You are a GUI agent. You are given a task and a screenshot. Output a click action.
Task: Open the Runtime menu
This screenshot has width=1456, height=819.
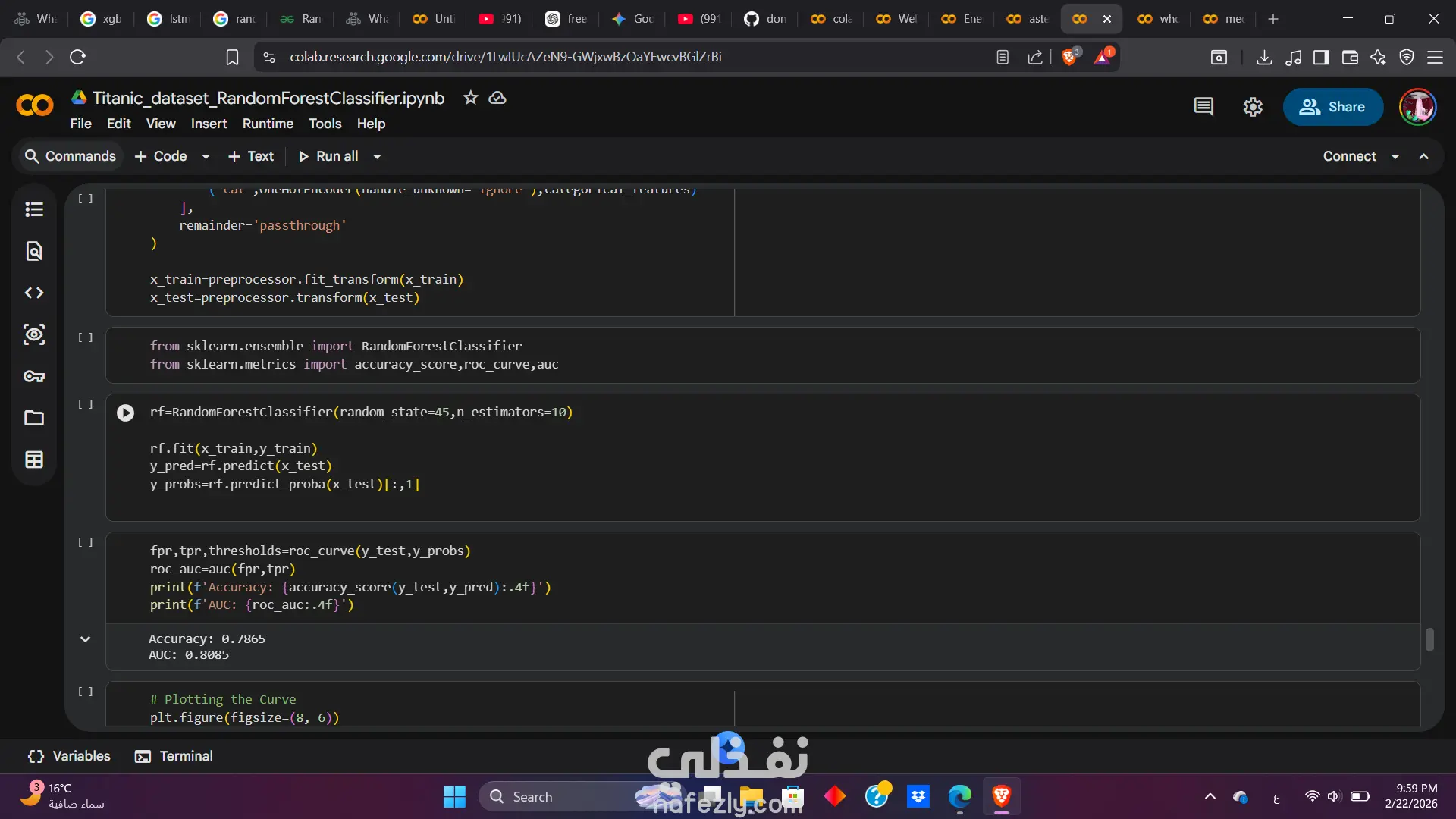coord(268,124)
